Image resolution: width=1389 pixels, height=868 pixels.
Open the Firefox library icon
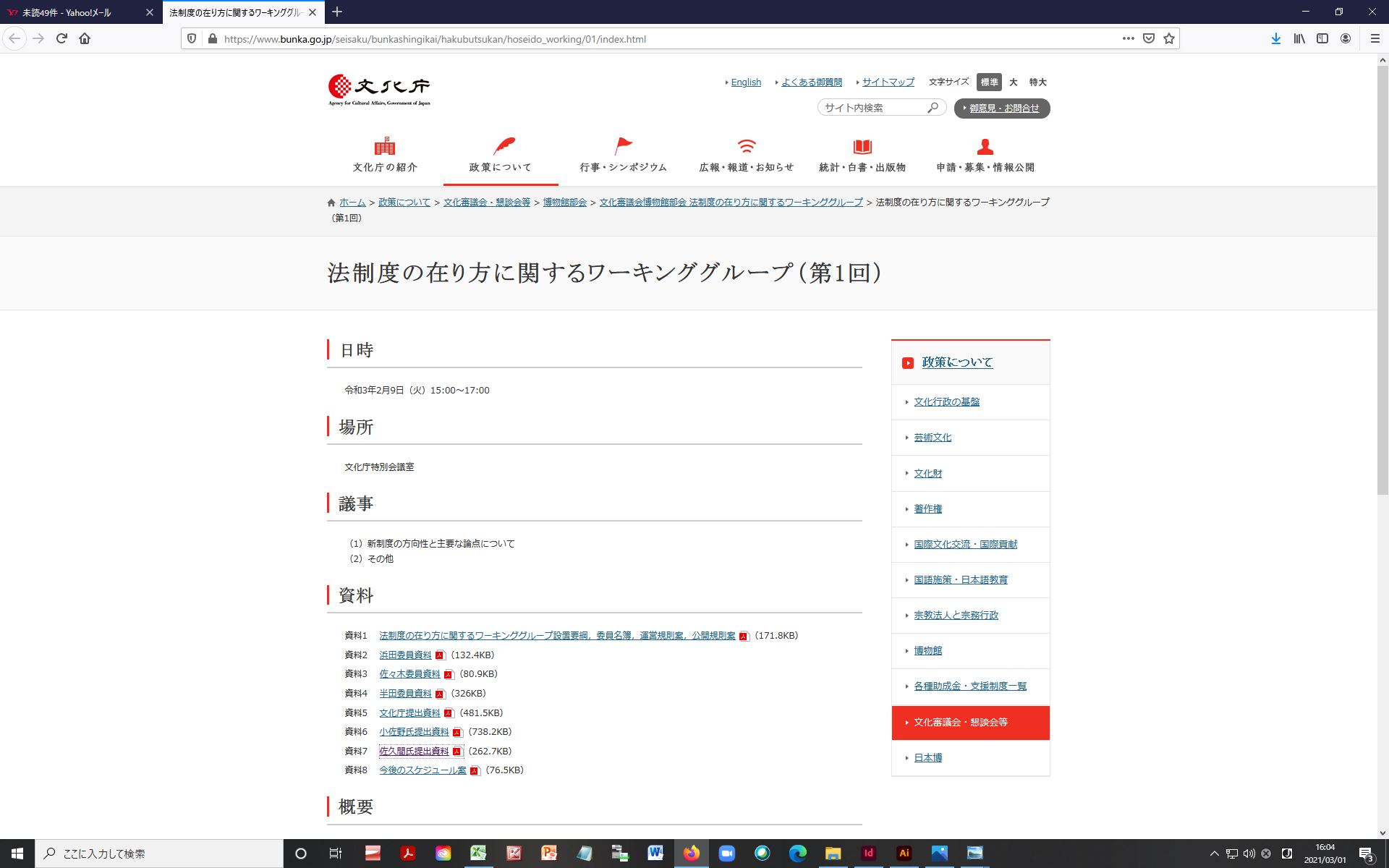[1299, 38]
